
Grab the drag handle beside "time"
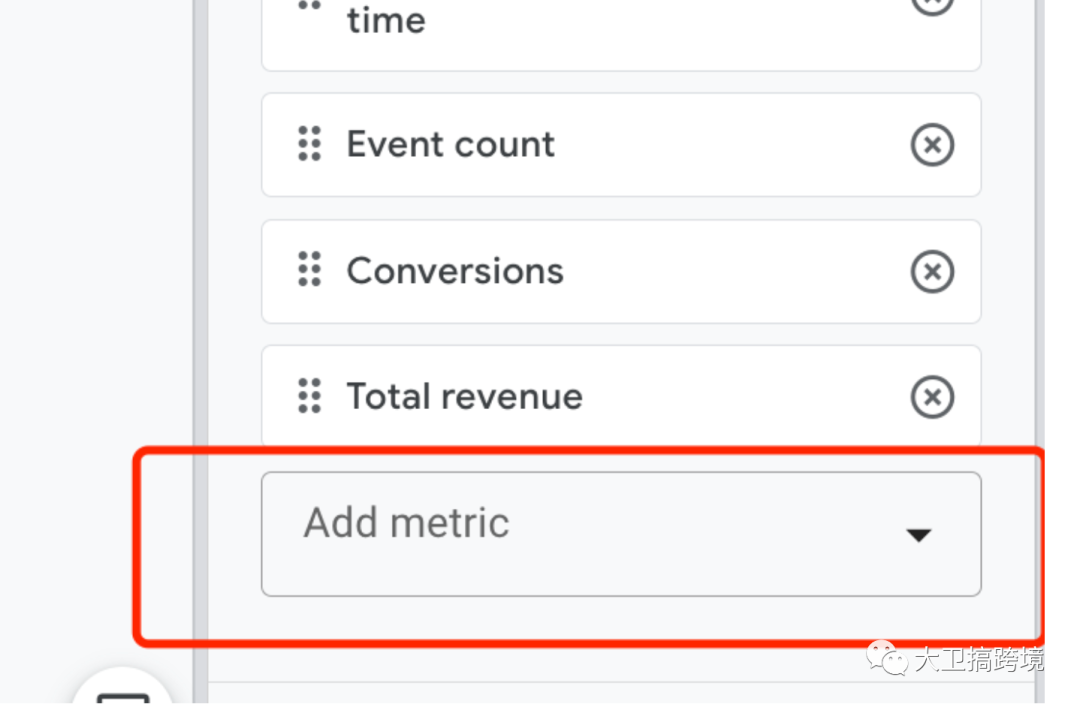click(x=310, y=5)
